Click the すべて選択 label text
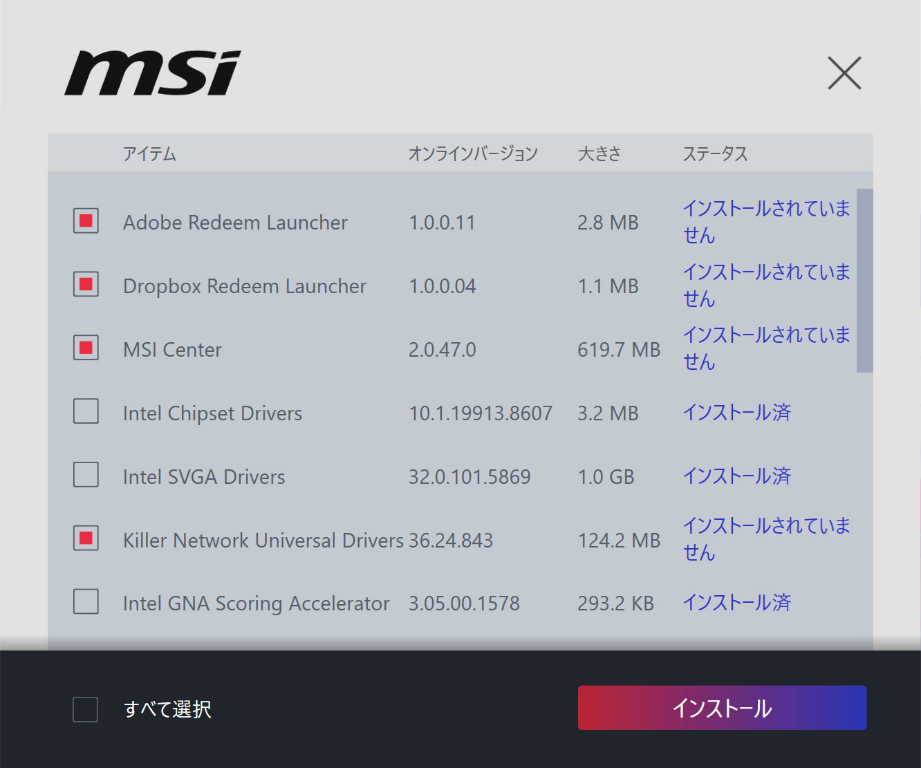This screenshot has height=768, width=921. coord(167,709)
